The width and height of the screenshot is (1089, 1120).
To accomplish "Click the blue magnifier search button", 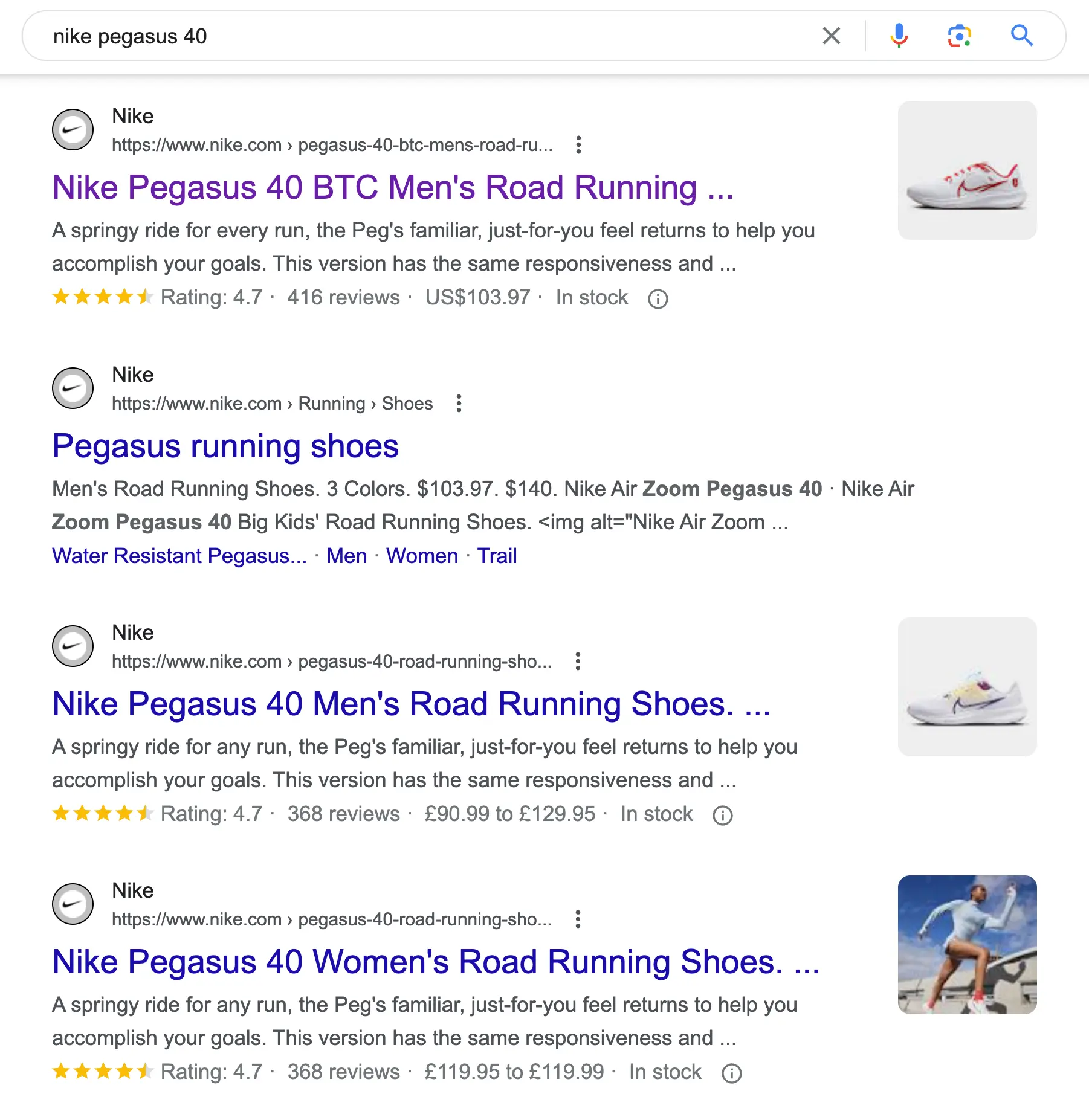I will (1021, 36).
